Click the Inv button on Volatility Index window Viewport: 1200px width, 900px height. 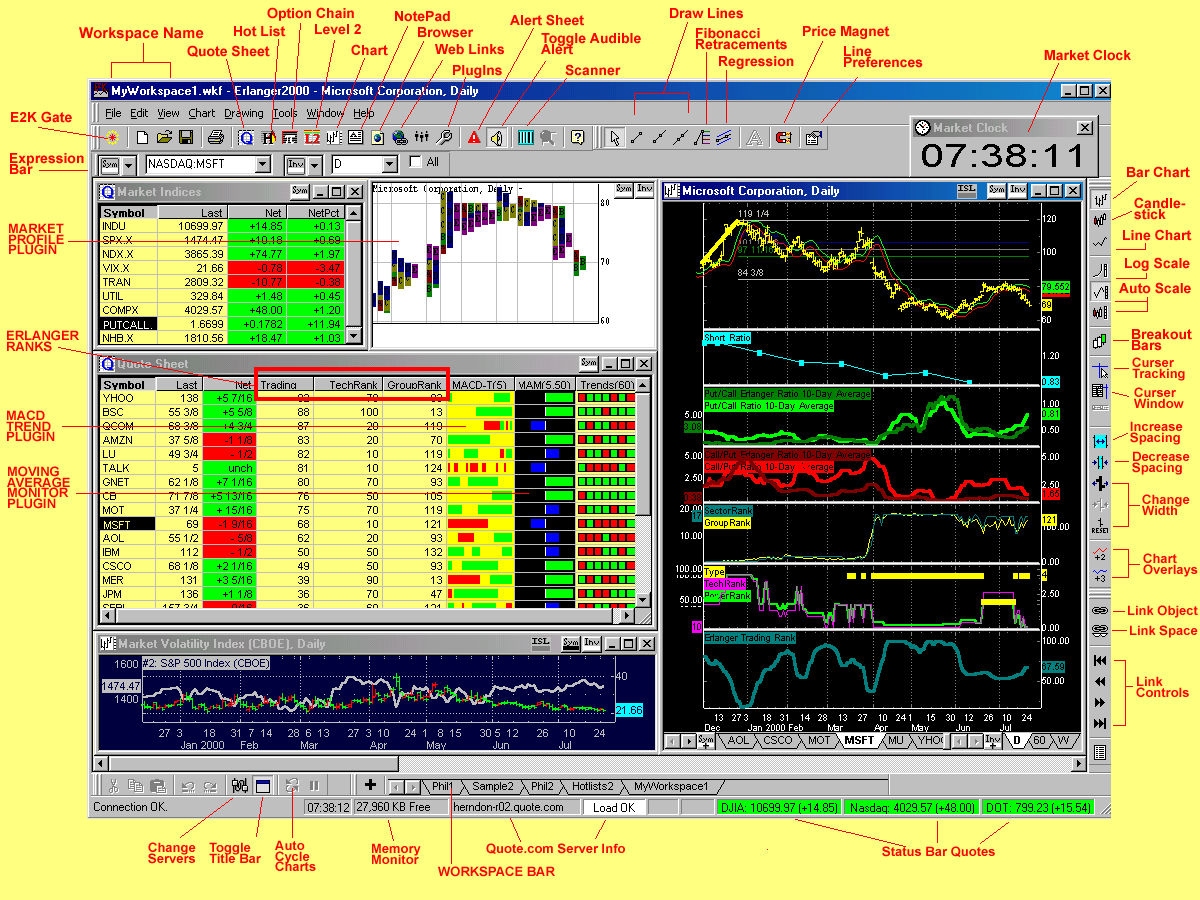pyautogui.click(x=592, y=643)
